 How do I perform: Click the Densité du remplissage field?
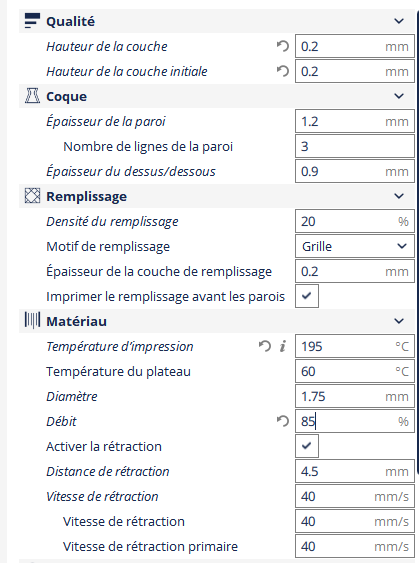point(355,221)
